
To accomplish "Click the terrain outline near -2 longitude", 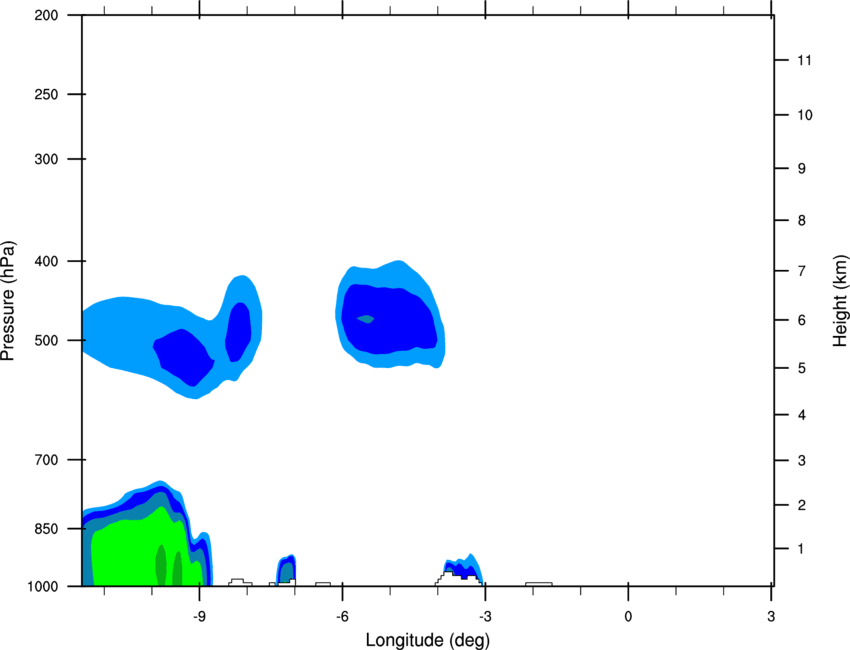I will [x=538, y=584].
